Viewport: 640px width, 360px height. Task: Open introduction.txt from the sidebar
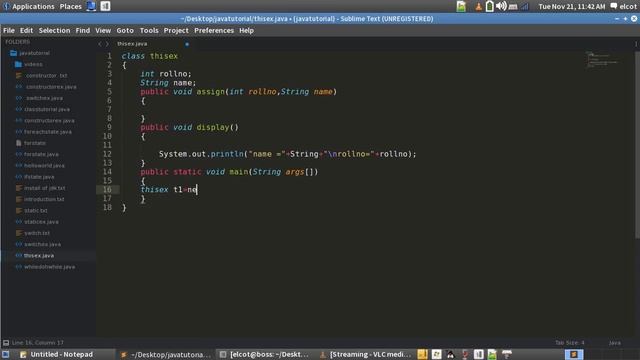(x=44, y=199)
